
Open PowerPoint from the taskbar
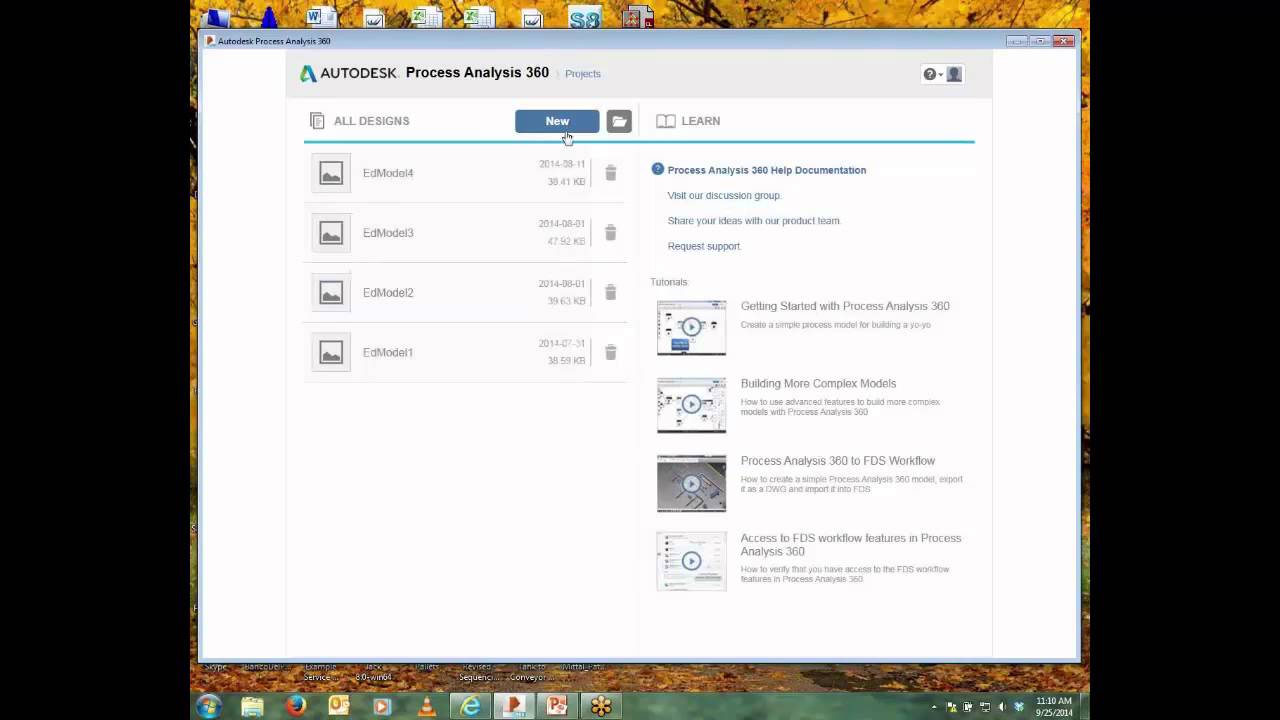click(557, 706)
